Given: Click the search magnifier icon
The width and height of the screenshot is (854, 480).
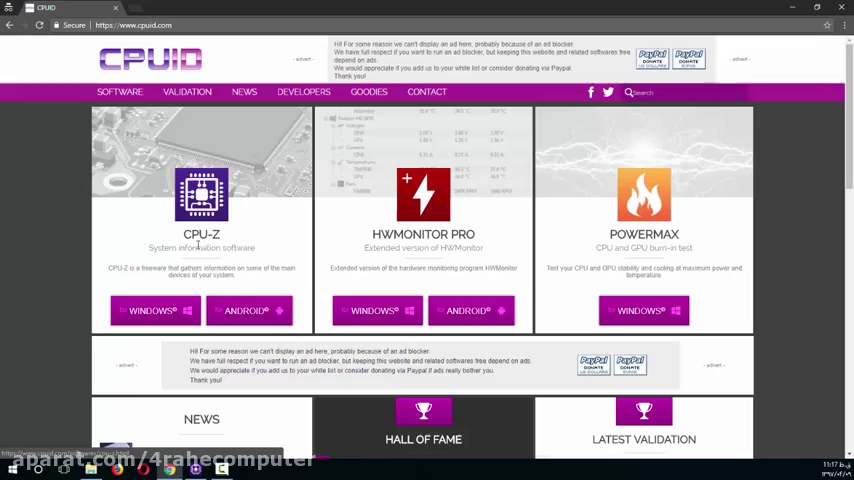Looking at the screenshot, I should pyautogui.click(x=629, y=93).
